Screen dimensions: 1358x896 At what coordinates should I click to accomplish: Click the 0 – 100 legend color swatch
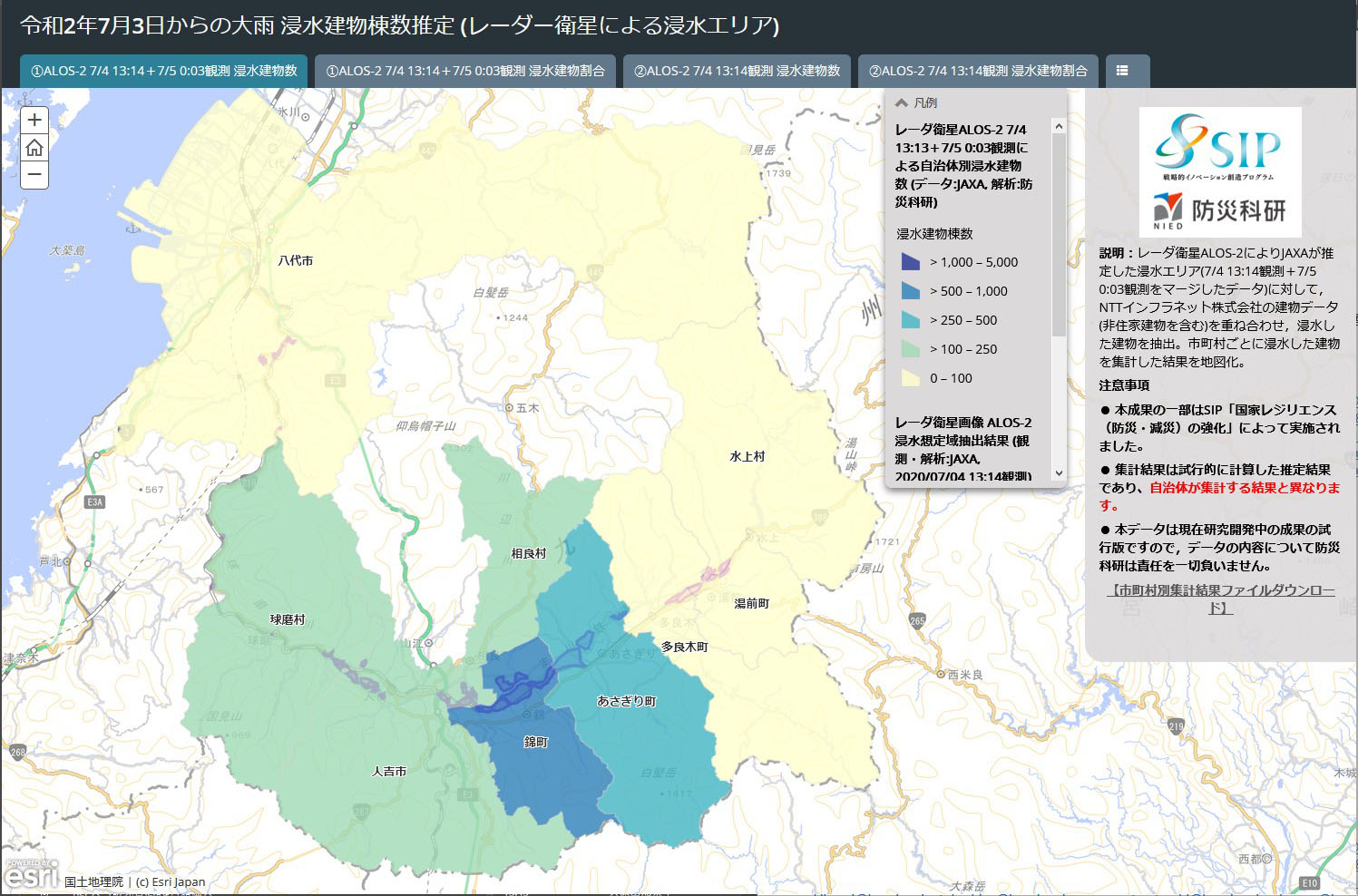(911, 378)
